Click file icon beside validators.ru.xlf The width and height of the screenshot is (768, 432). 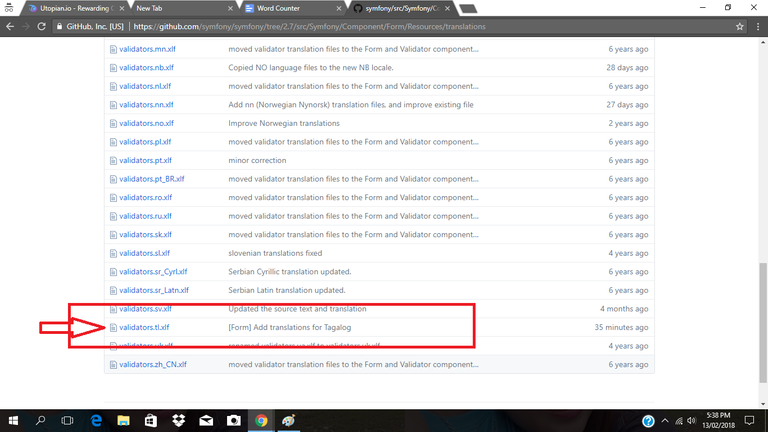[113, 216]
